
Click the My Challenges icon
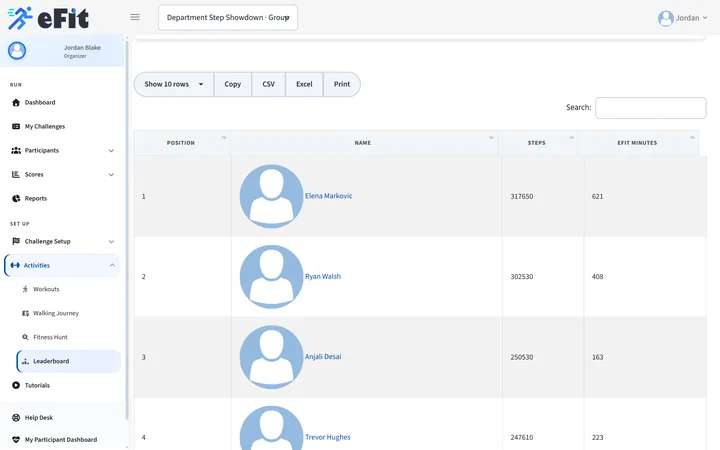[16, 126]
